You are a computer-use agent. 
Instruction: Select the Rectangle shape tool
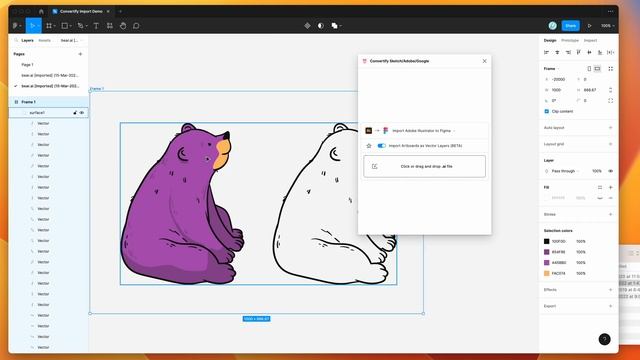(x=64, y=26)
